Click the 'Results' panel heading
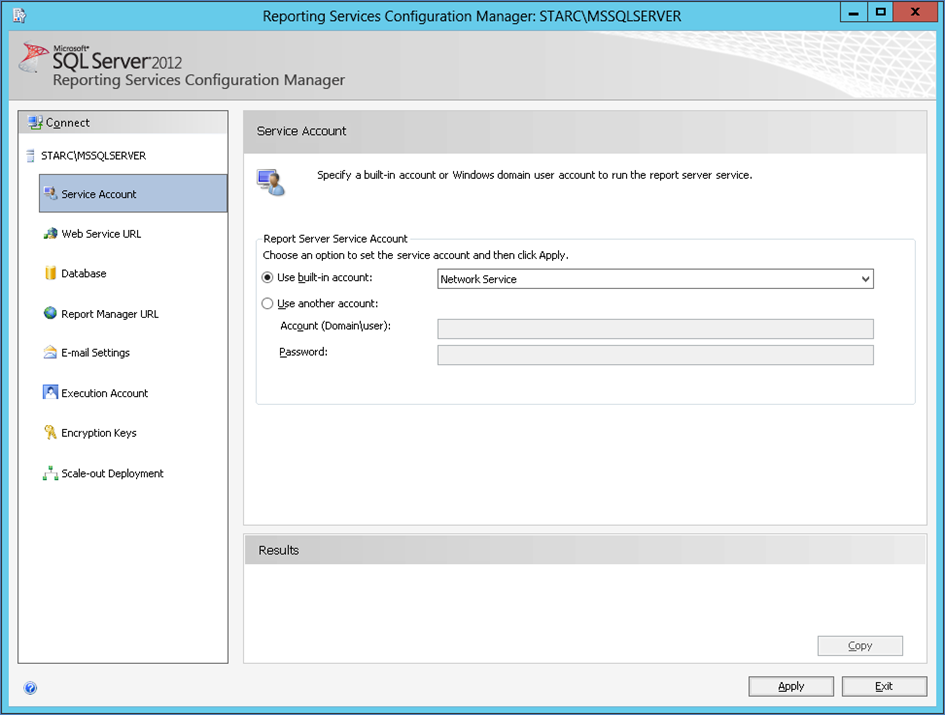945x715 pixels. pyautogui.click(x=278, y=550)
